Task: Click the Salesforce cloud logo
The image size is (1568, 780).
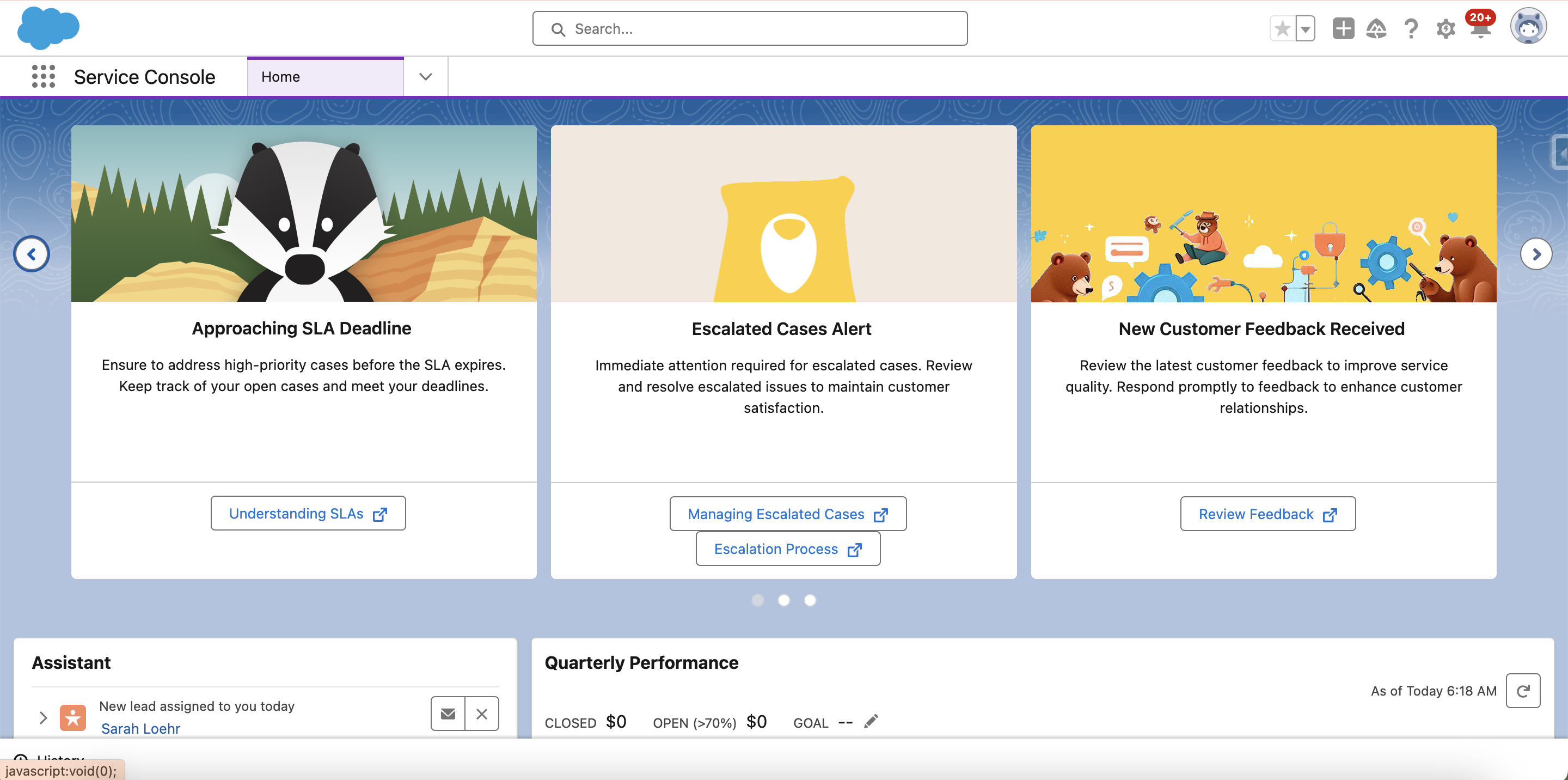Action: 48,29
